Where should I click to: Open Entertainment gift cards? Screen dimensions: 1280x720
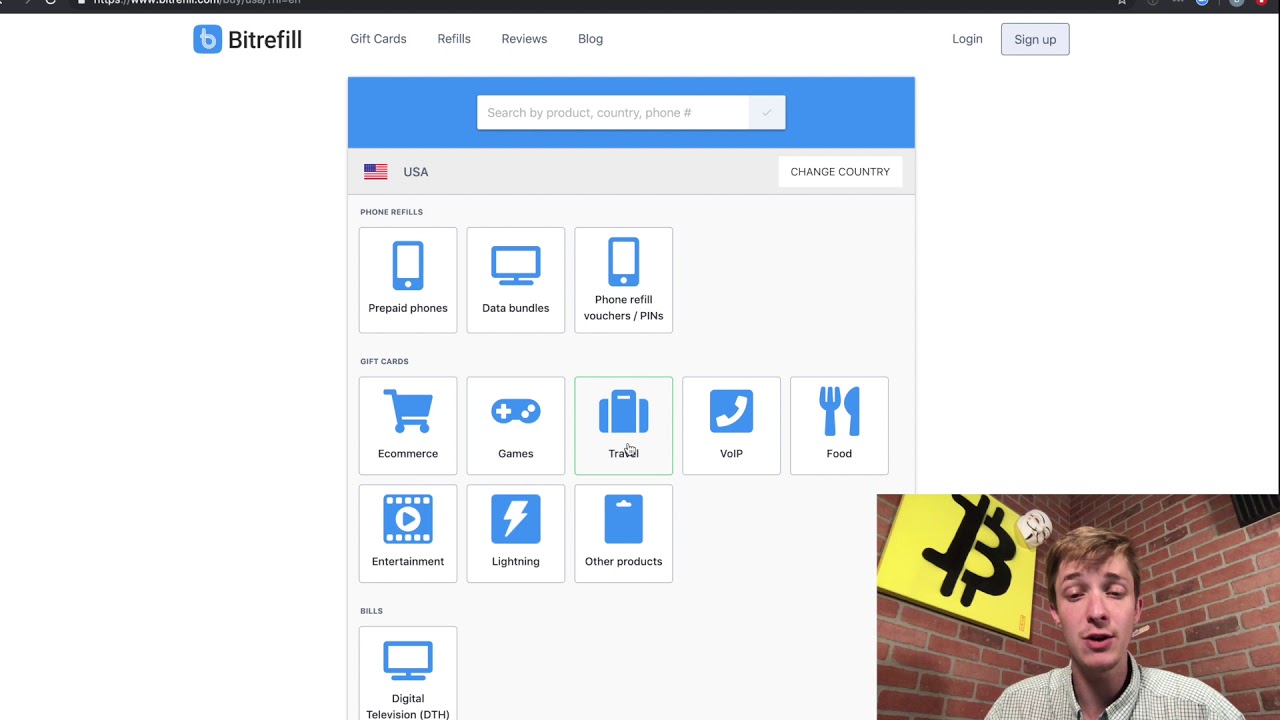point(408,533)
